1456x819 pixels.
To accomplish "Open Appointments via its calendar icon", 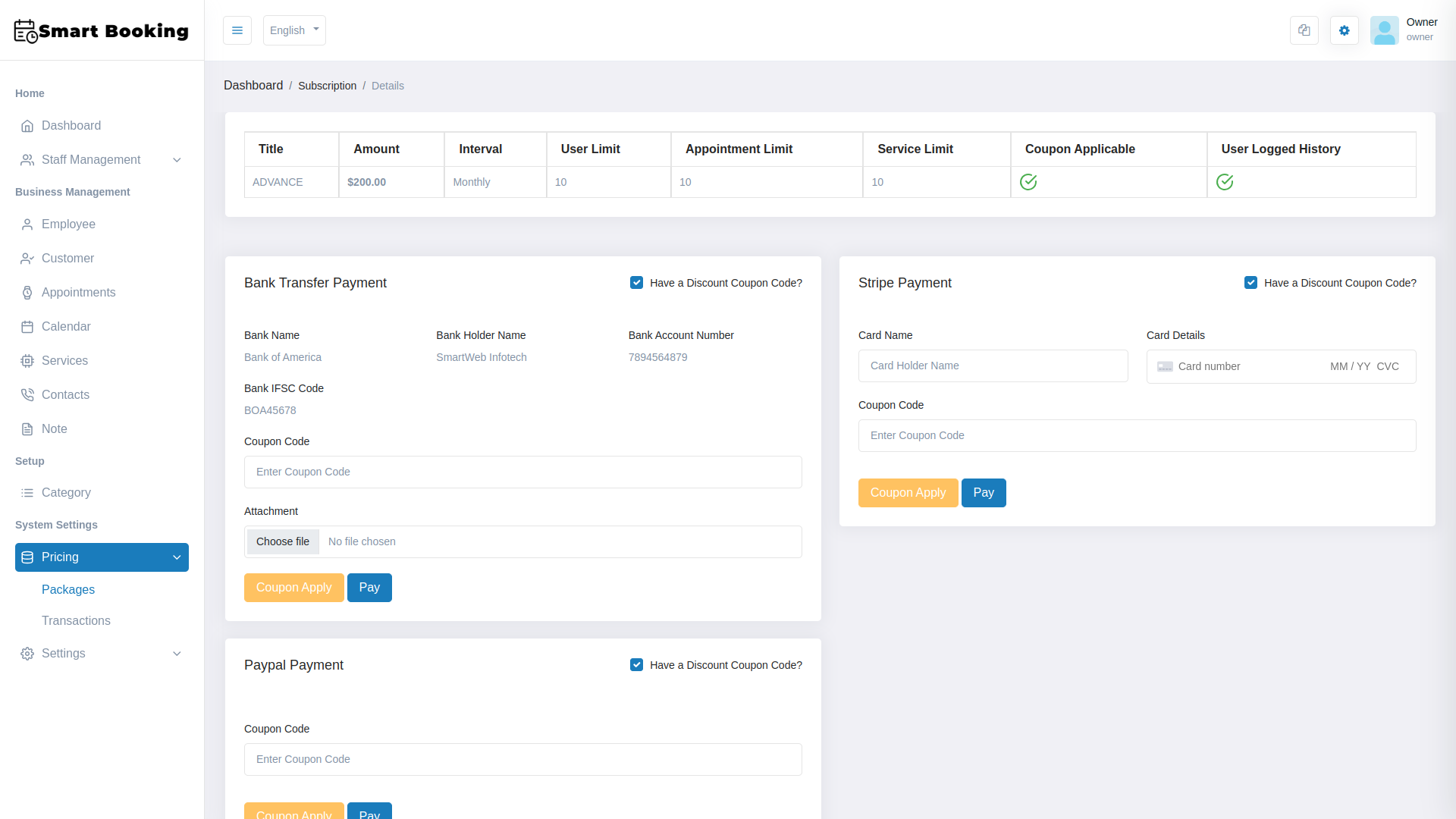I will 27,292.
